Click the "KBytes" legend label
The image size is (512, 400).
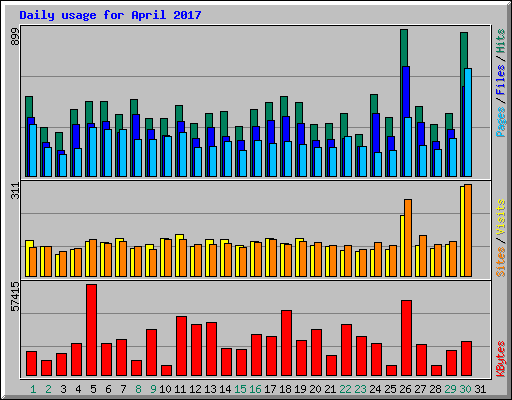point(500,359)
